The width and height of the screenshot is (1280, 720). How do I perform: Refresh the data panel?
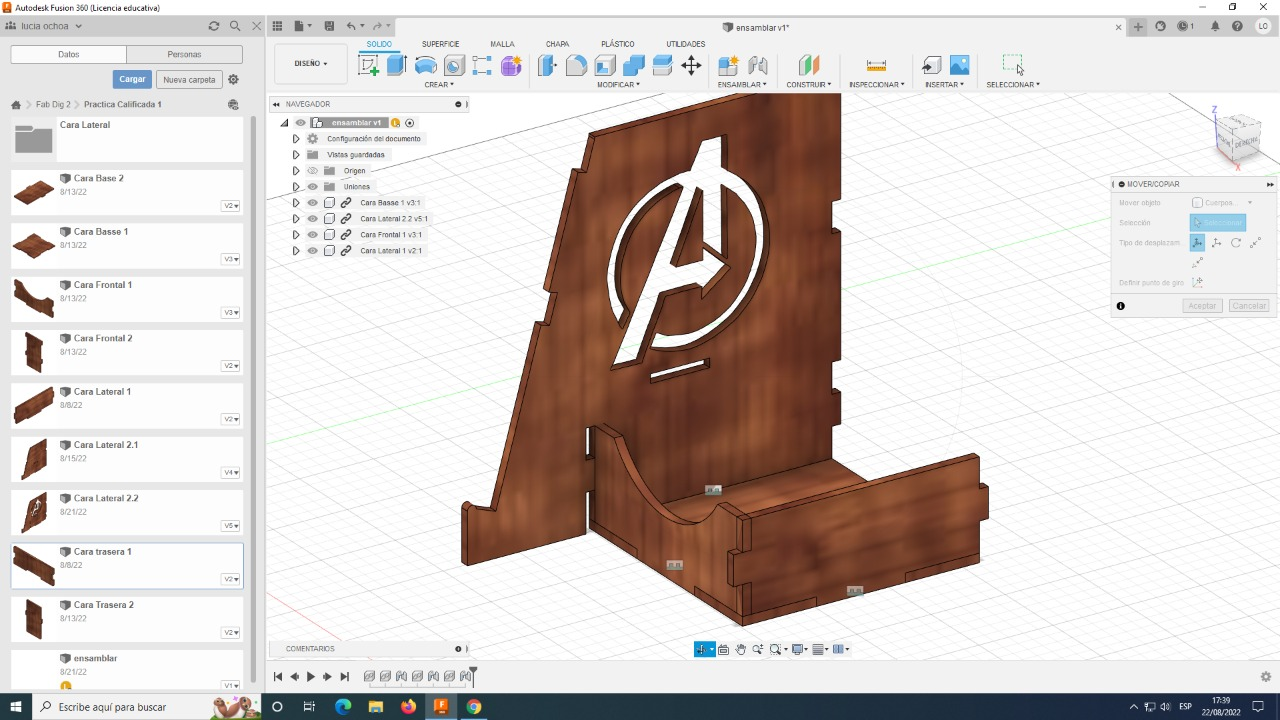pyautogui.click(x=213, y=26)
